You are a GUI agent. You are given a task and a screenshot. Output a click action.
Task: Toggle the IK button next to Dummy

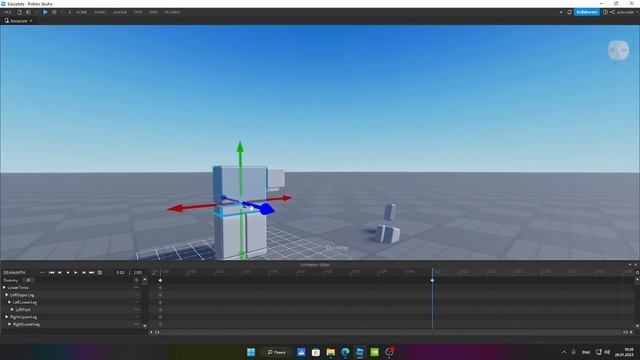point(28,280)
